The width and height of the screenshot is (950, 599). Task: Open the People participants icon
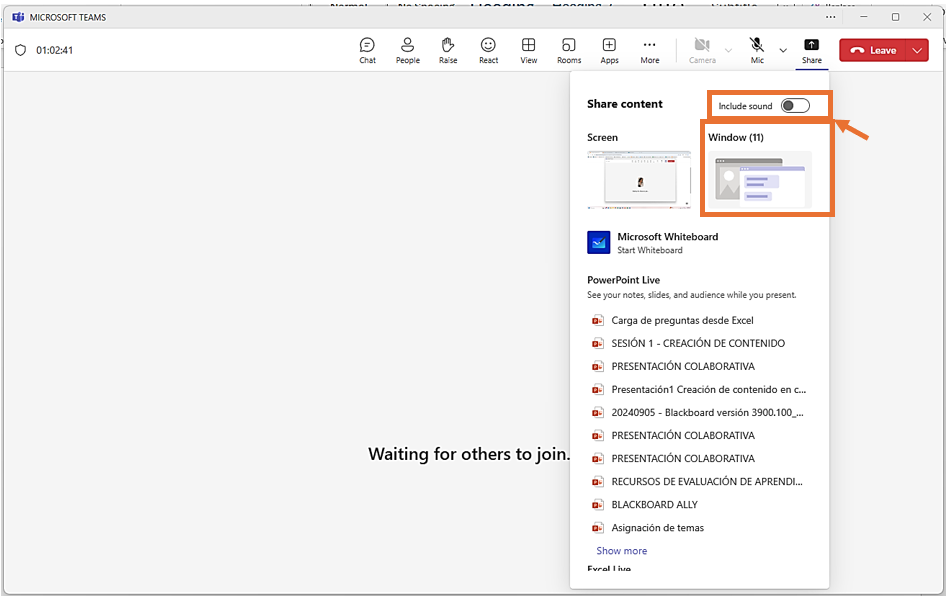(407, 50)
